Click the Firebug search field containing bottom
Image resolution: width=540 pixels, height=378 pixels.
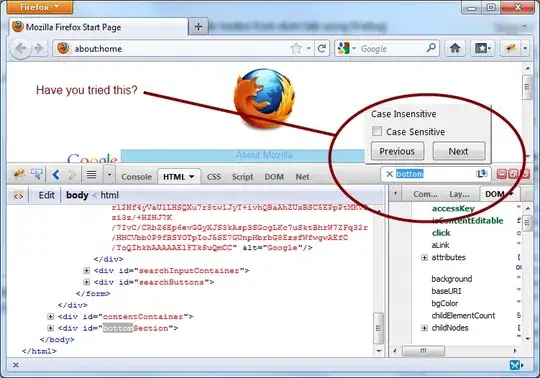tap(435, 174)
